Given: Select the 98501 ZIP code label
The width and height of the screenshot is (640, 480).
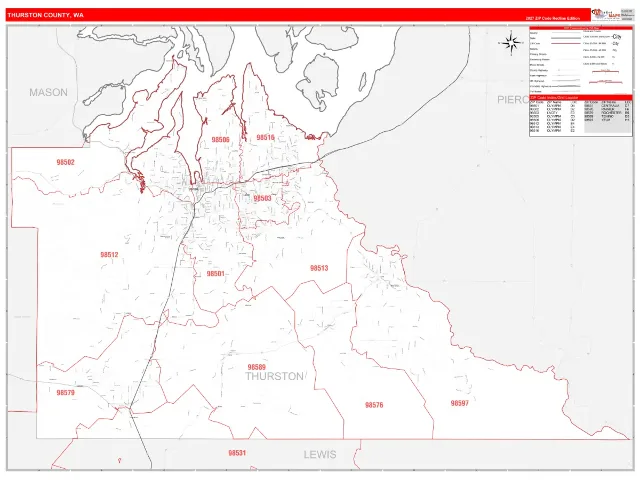Looking at the screenshot, I should [216, 273].
